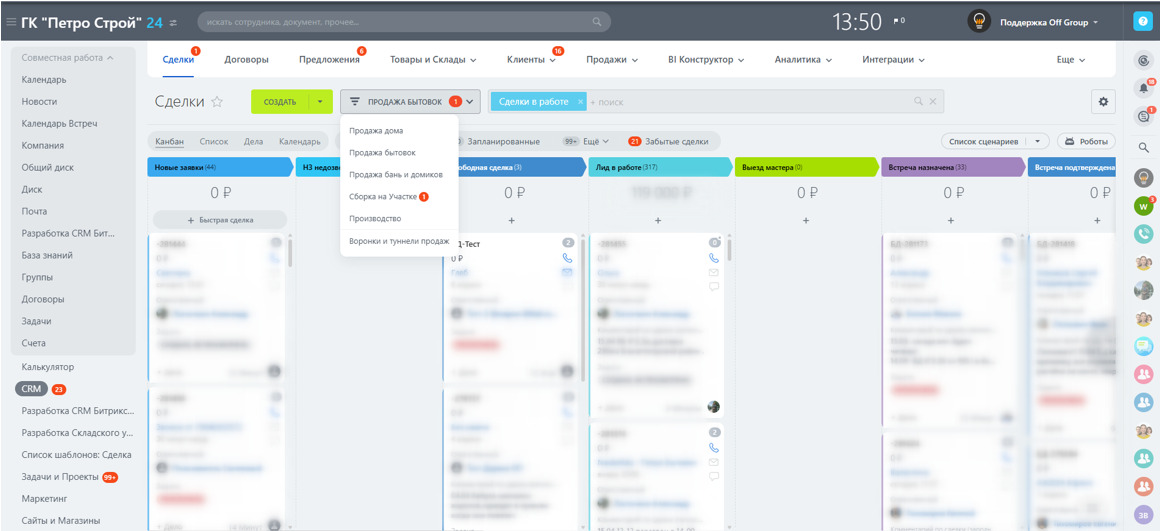This screenshot has width=1160, height=531.
Task: Click the phone icon on Тест deal card
Action: (567, 258)
